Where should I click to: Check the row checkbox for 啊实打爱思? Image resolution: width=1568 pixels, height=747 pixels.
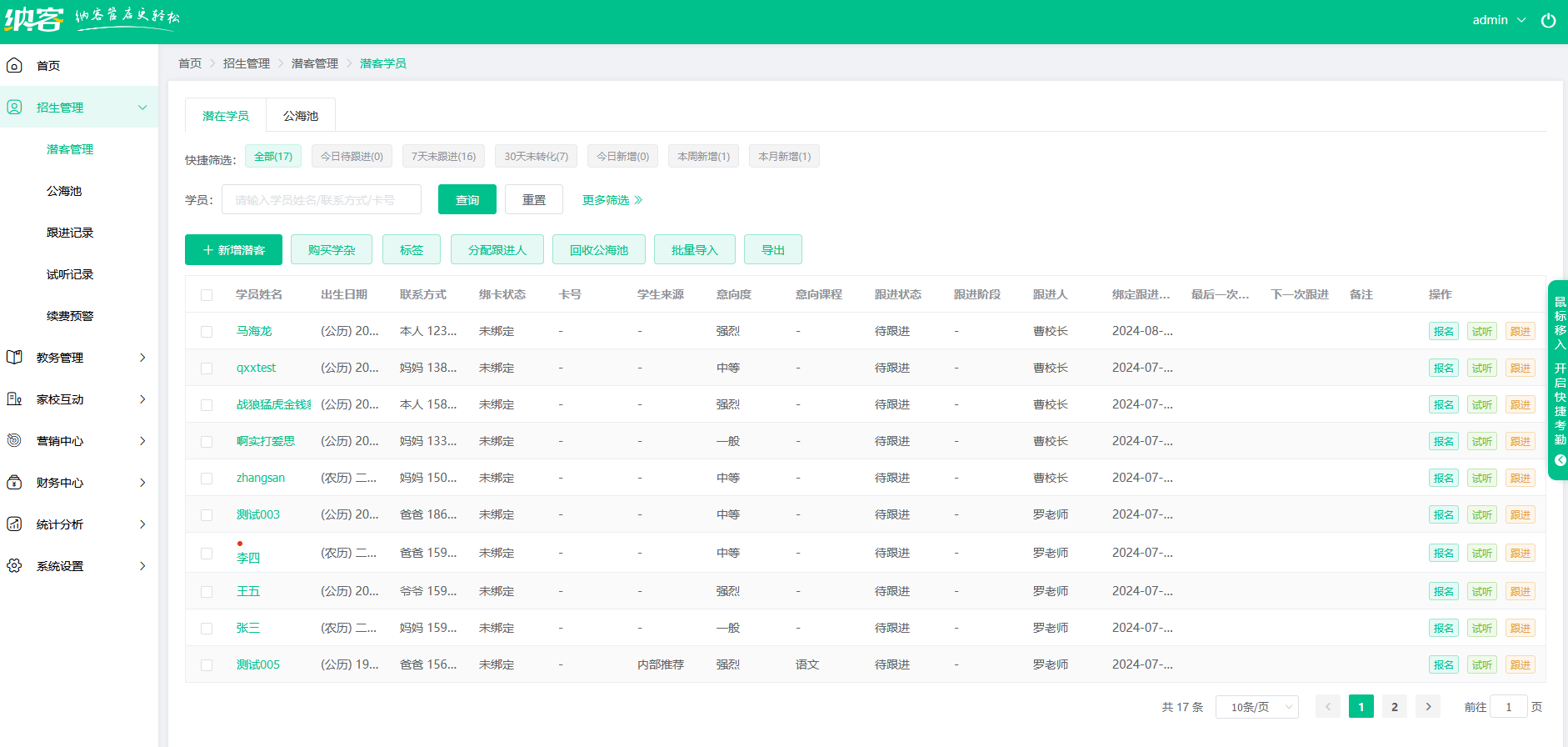(x=207, y=442)
